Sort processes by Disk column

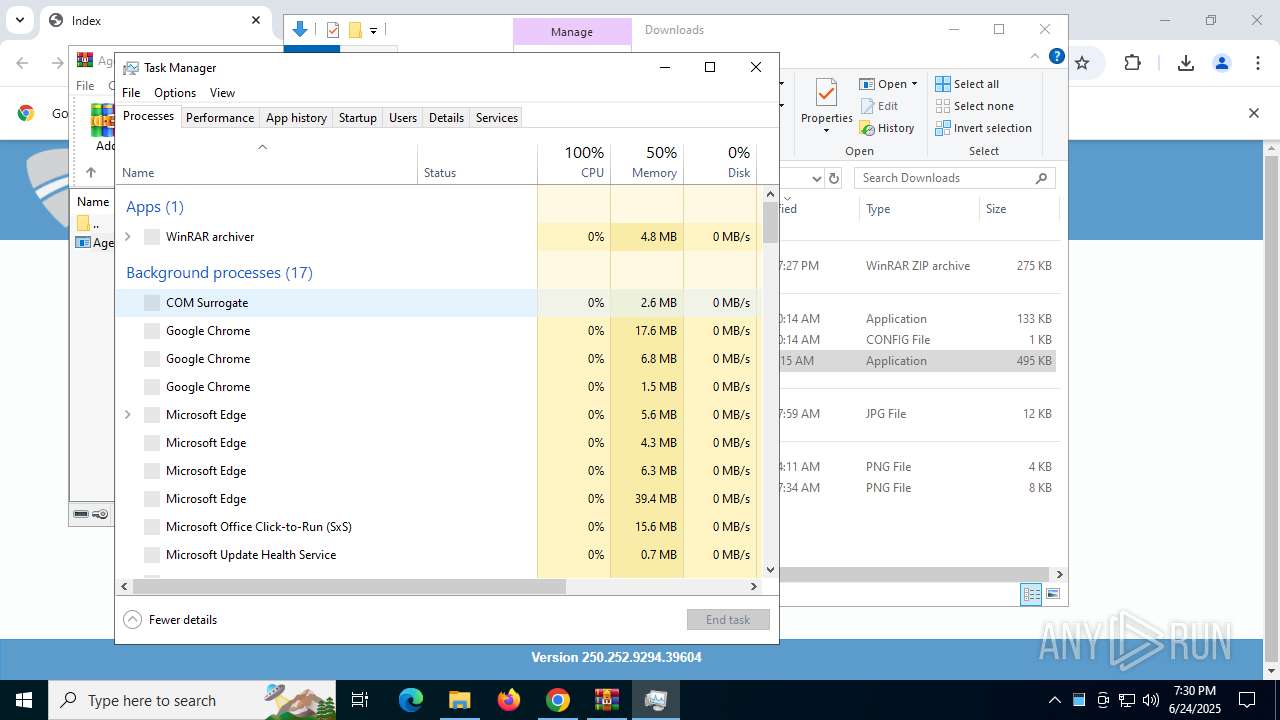[x=720, y=163]
